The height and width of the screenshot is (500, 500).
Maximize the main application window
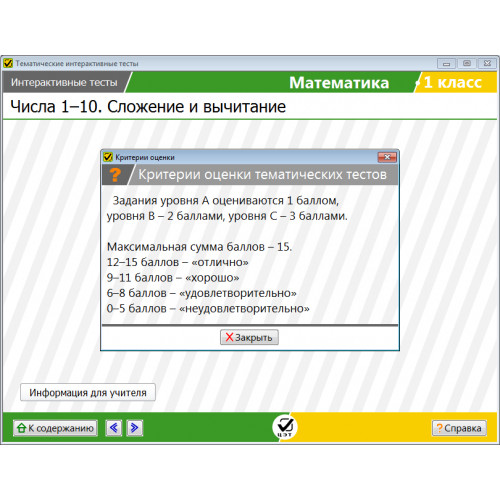point(467,63)
